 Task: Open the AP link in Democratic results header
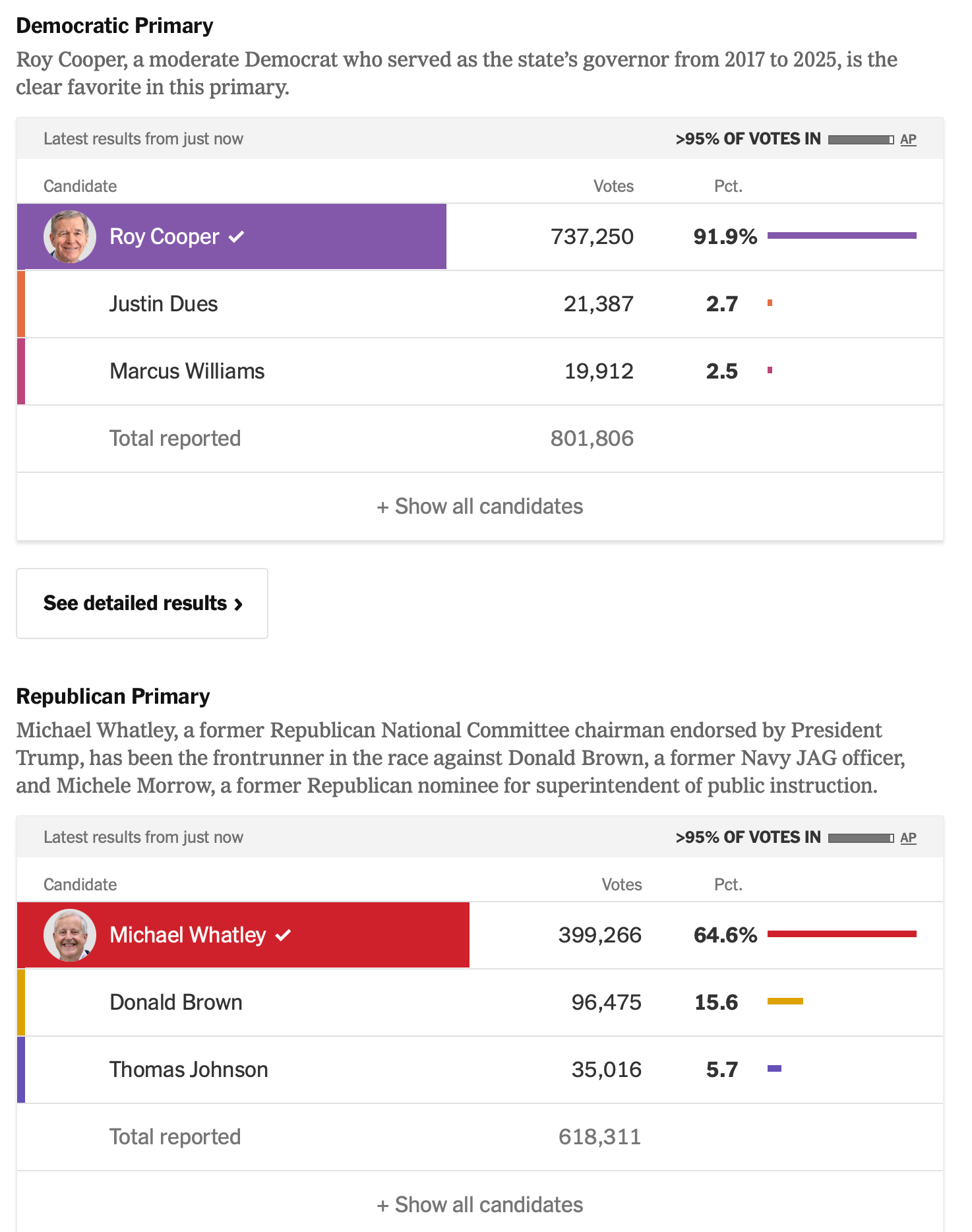(x=908, y=139)
